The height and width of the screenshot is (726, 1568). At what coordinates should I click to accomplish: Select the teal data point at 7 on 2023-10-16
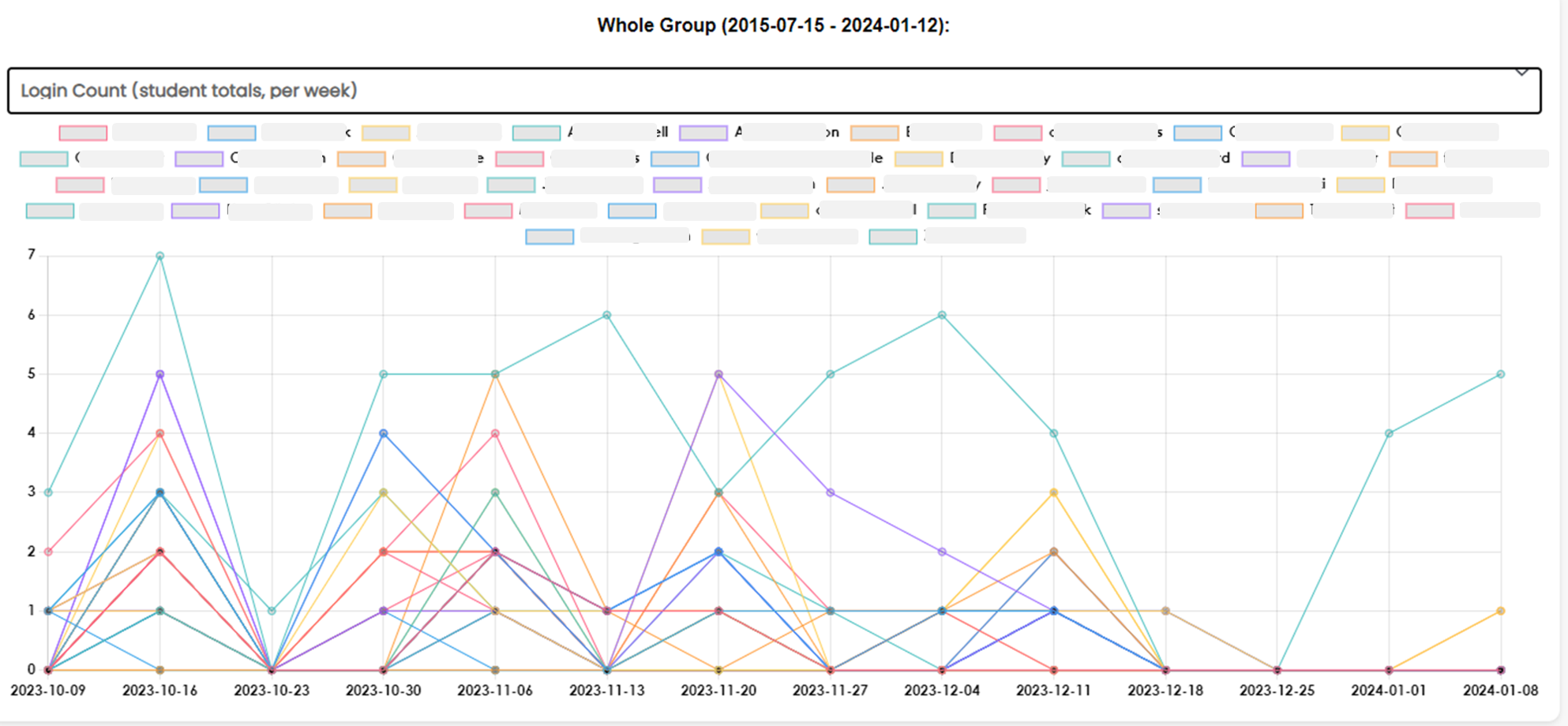pos(160,256)
